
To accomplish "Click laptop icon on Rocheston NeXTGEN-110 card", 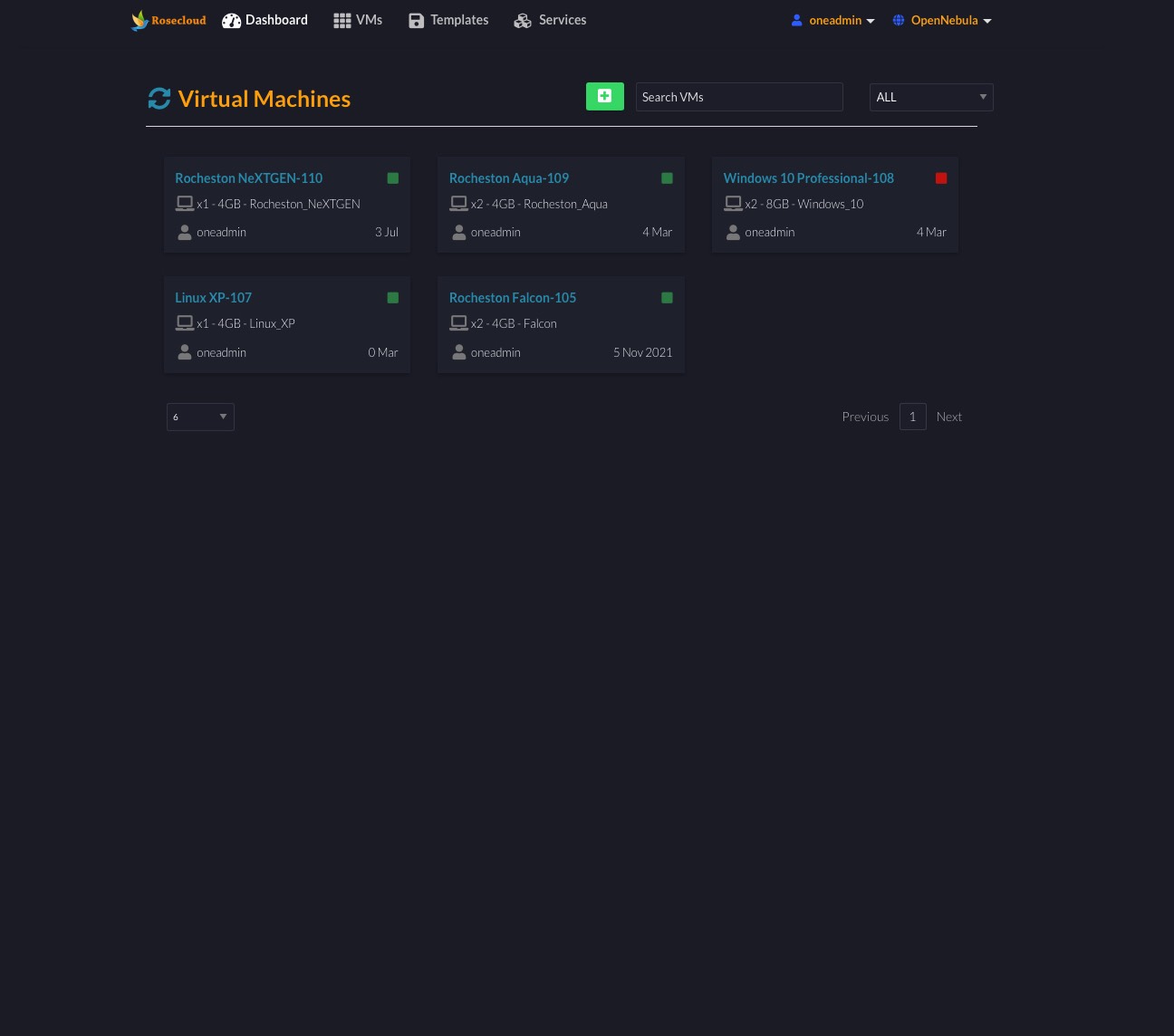I will point(185,204).
